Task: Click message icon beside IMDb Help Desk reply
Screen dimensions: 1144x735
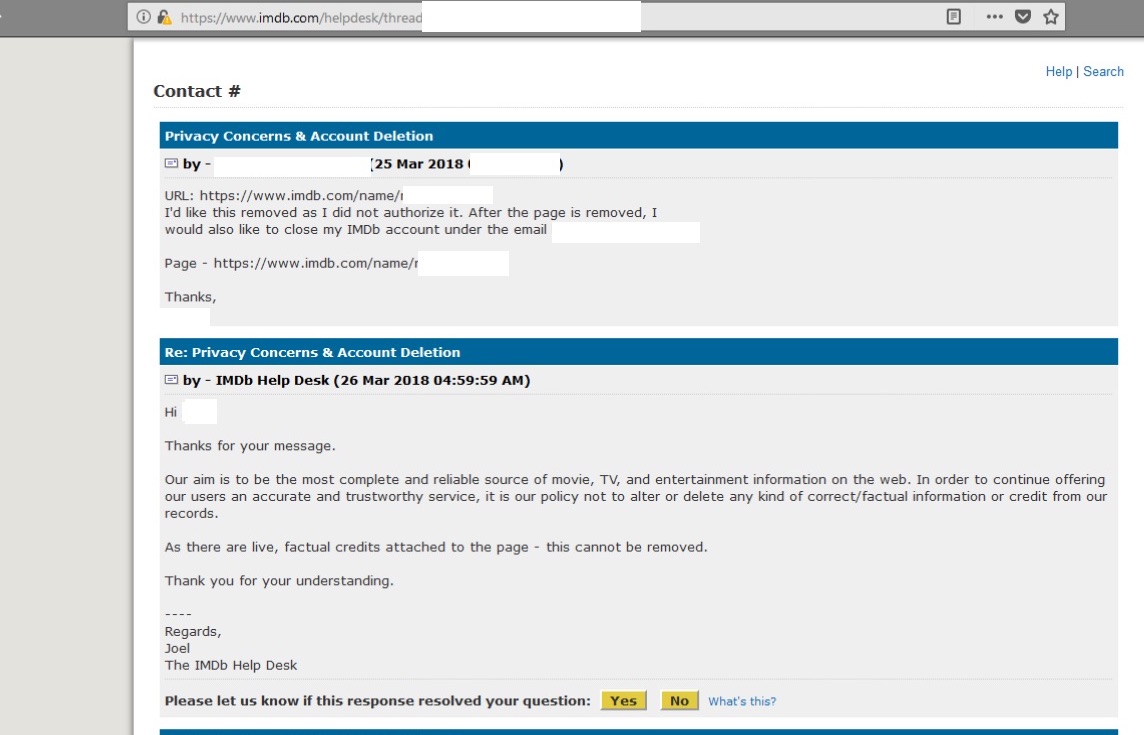Action: coord(171,380)
